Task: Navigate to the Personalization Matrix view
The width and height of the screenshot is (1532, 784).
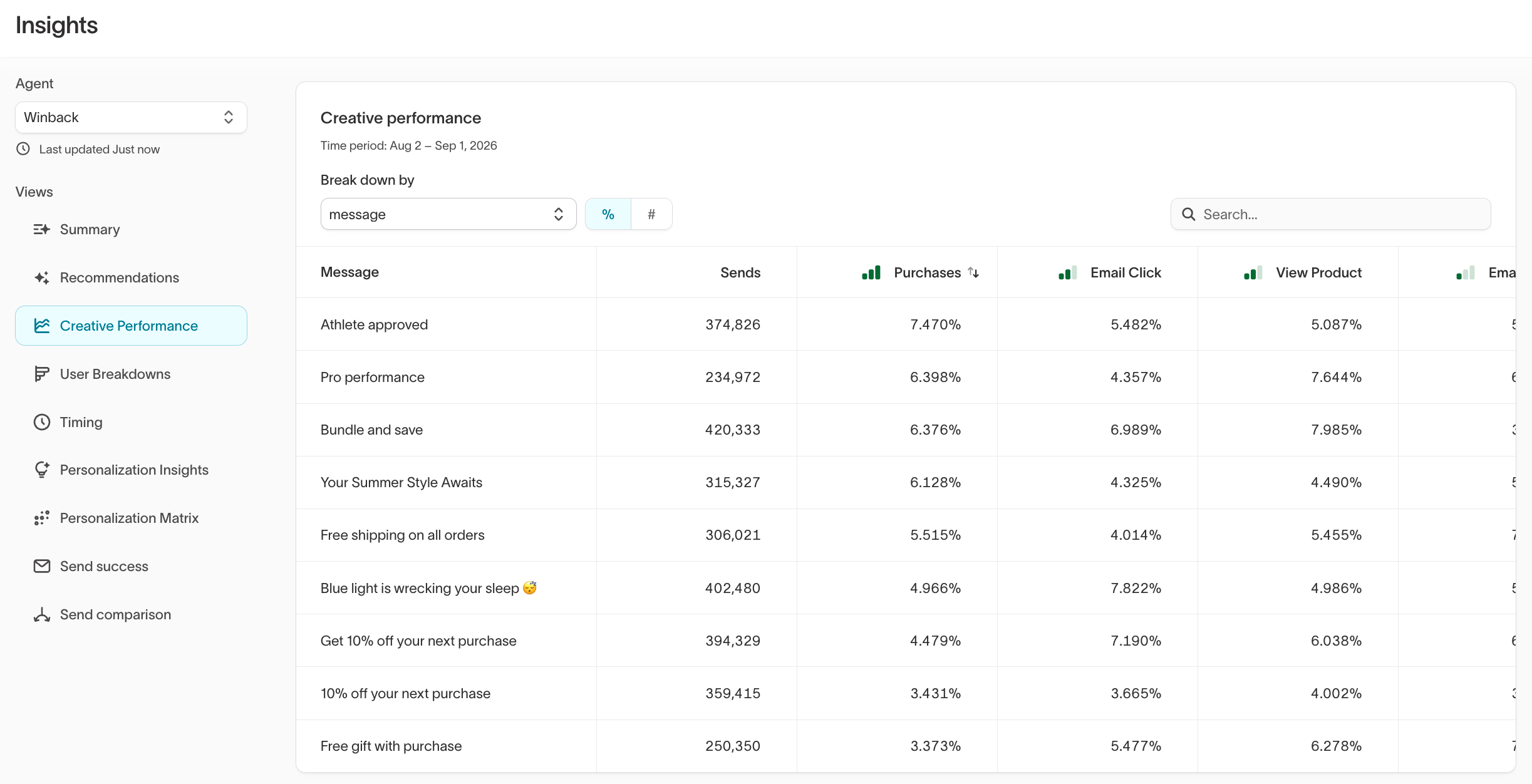Action: tap(131, 518)
